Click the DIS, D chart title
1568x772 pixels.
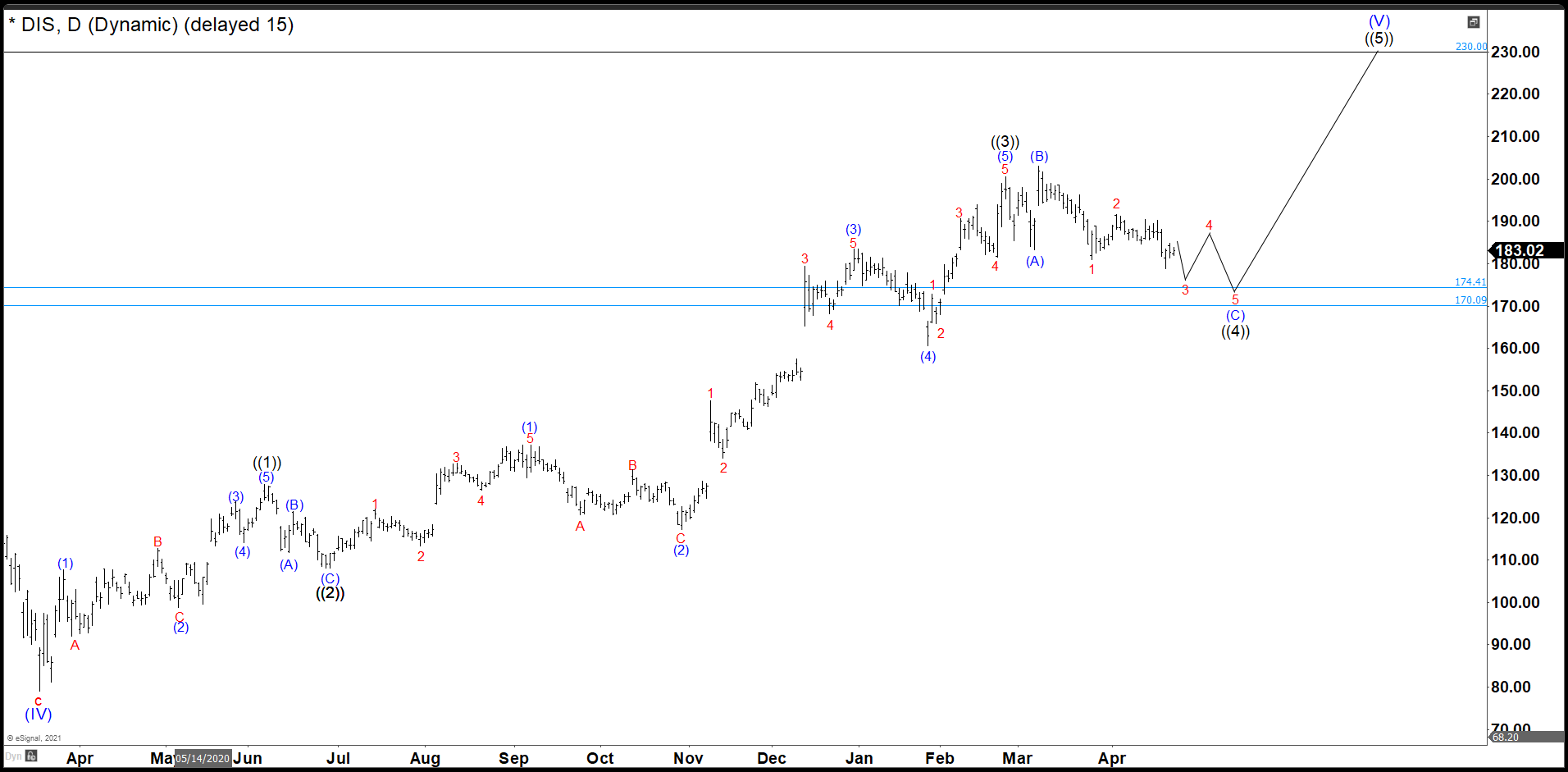coord(151,25)
